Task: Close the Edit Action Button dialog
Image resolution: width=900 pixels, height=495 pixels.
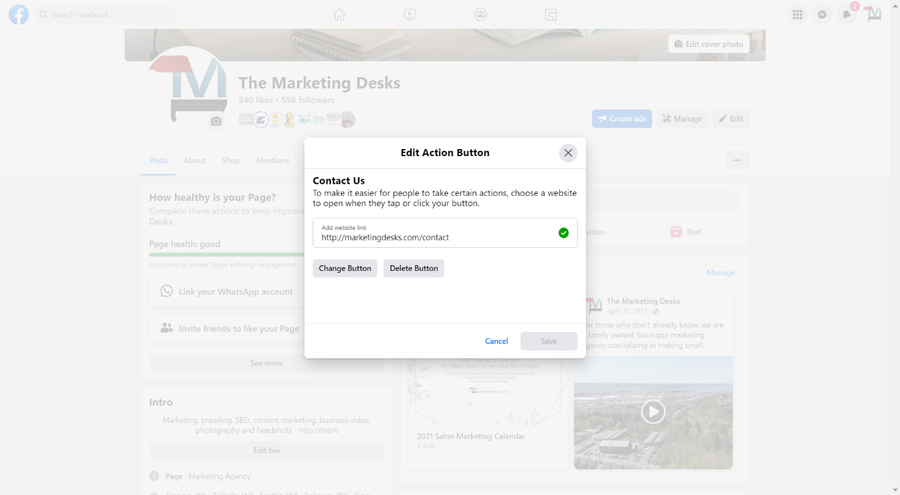Action: (568, 153)
